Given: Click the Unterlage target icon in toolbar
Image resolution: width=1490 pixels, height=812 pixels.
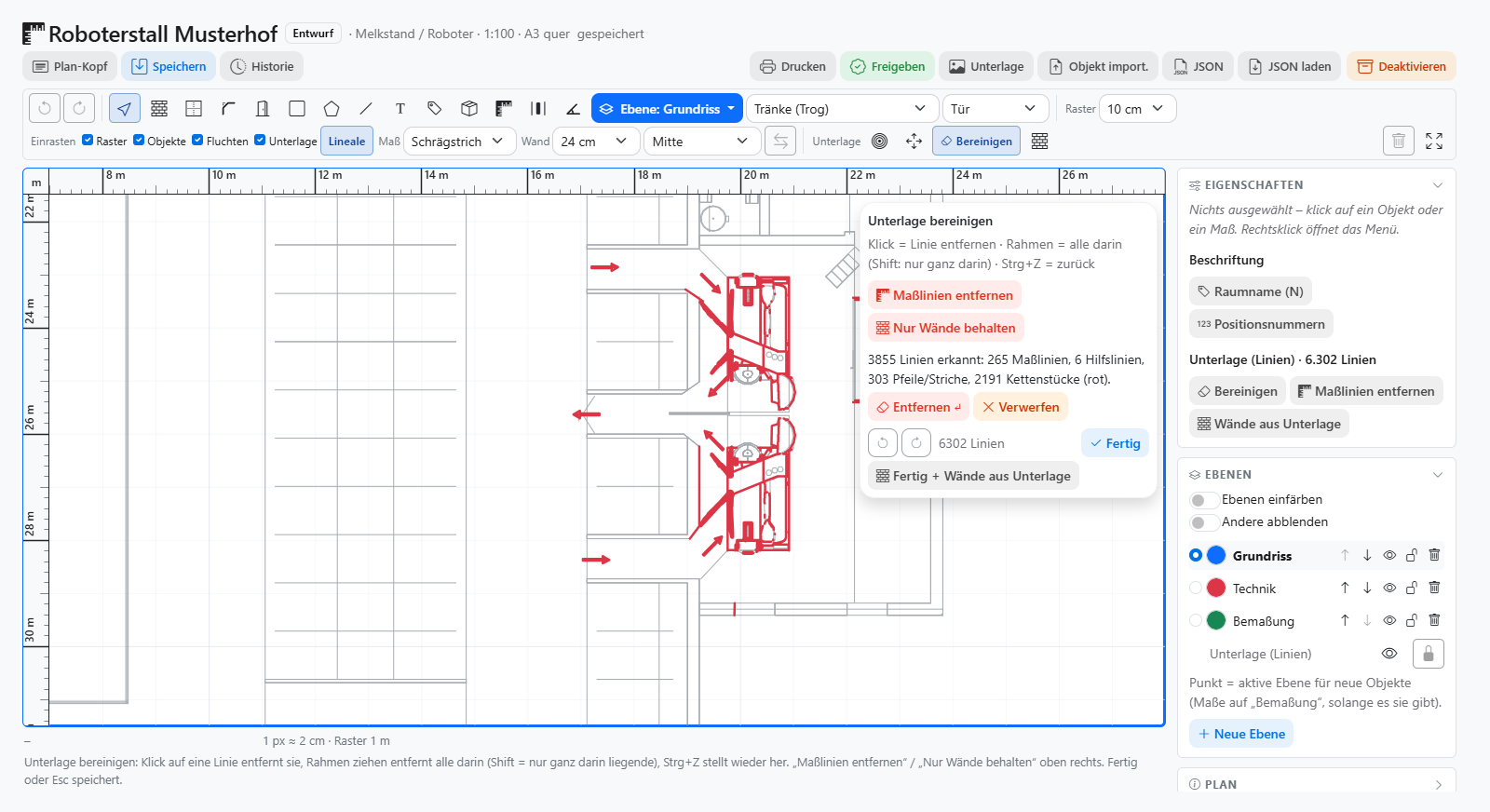Looking at the screenshot, I should pyautogui.click(x=880, y=142).
